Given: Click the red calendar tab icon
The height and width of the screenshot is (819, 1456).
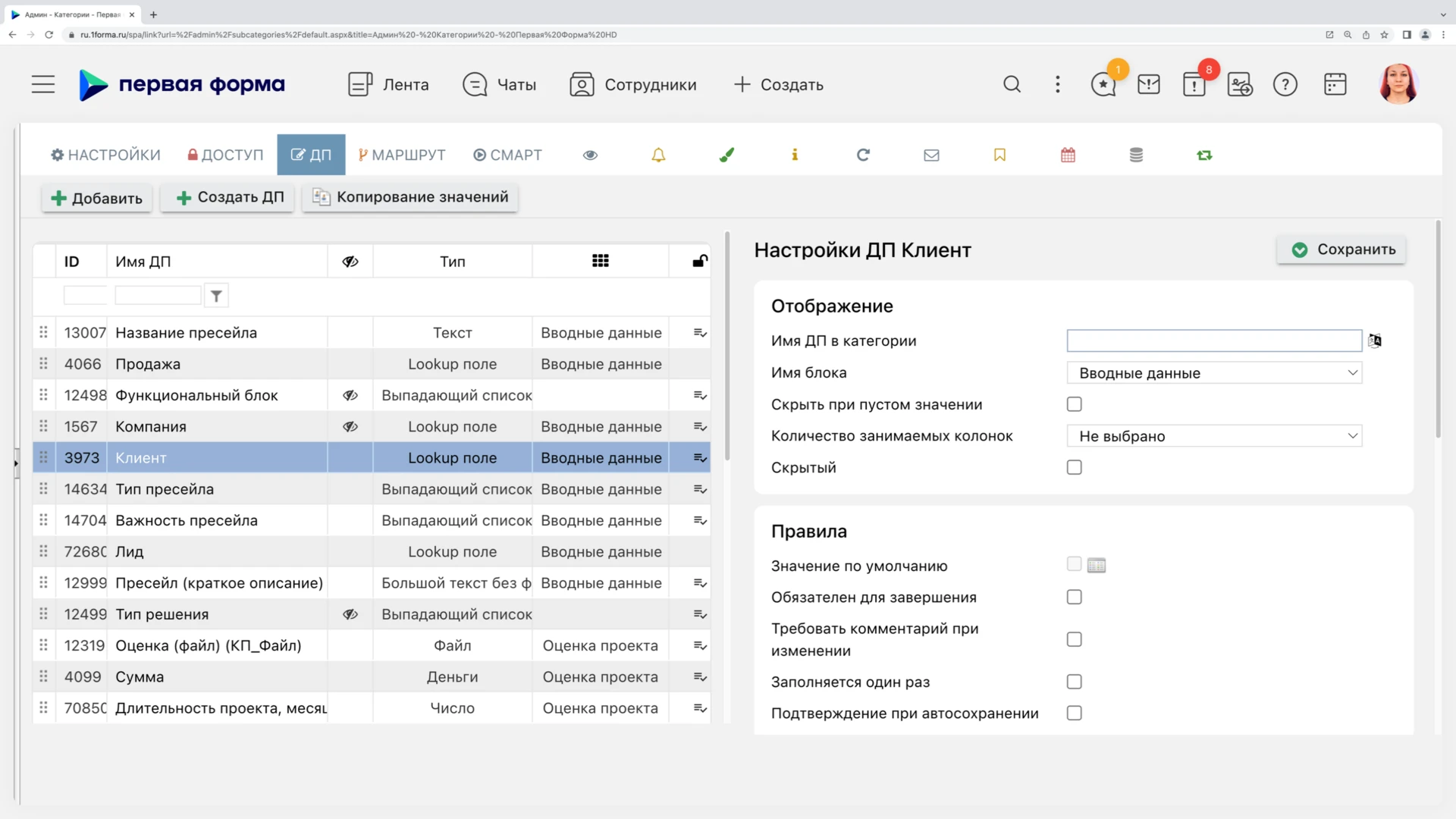Looking at the screenshot, I should tap(1068, 155).
